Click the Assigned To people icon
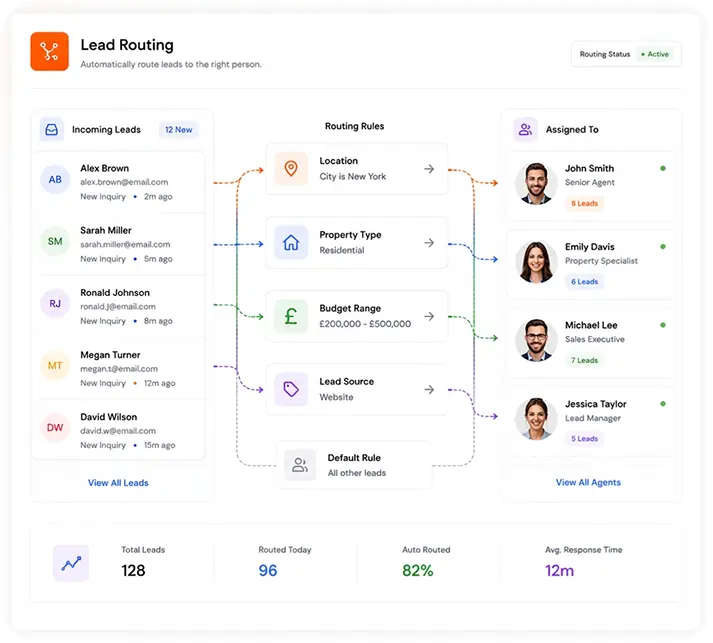 pos(525,130)
